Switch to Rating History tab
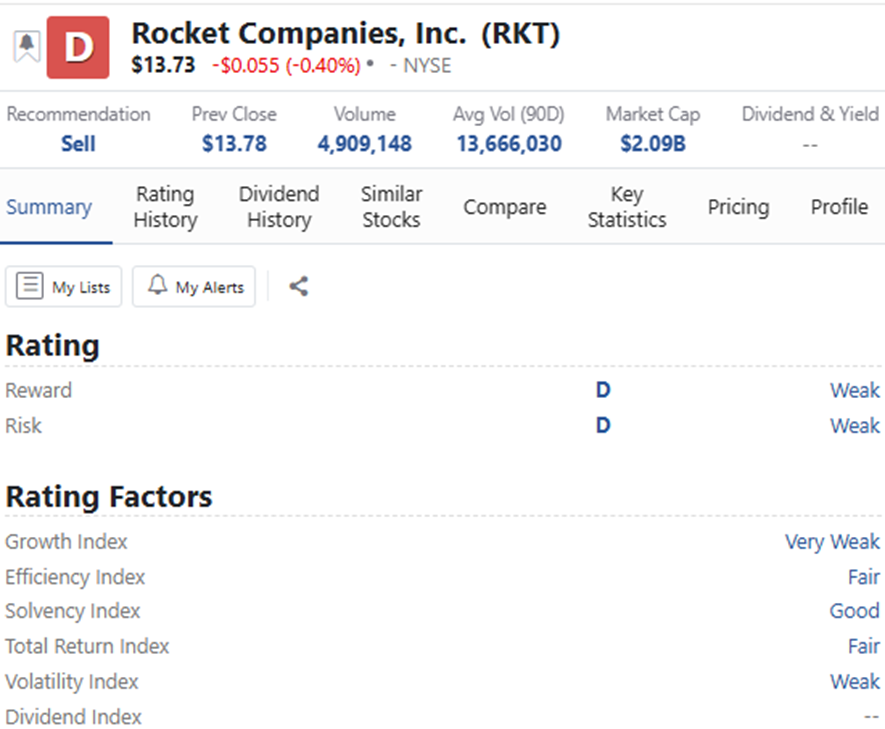Image resolution: width=885 pixels, height=729 pixels. click(165, 207)
